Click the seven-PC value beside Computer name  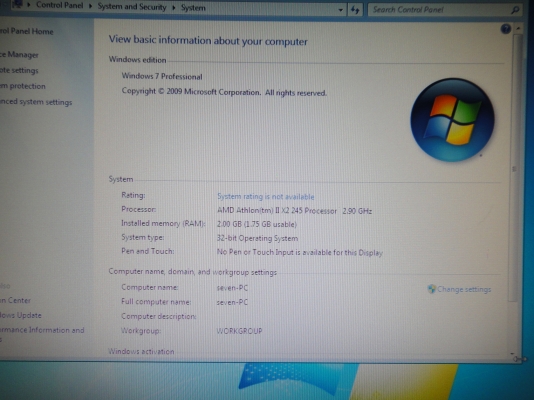tap(232, 288)
